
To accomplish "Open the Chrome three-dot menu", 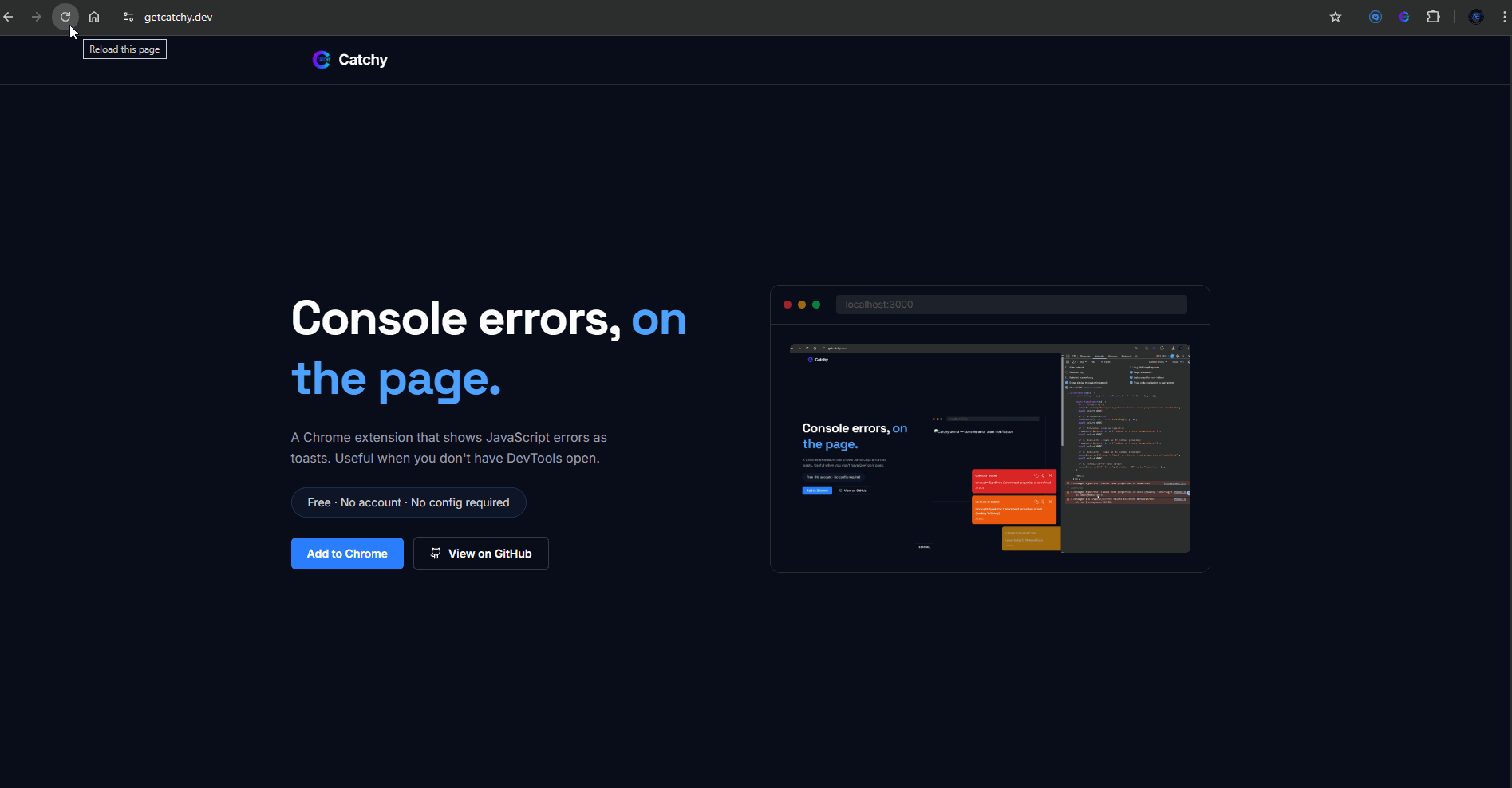I will tap(1503, 16).
